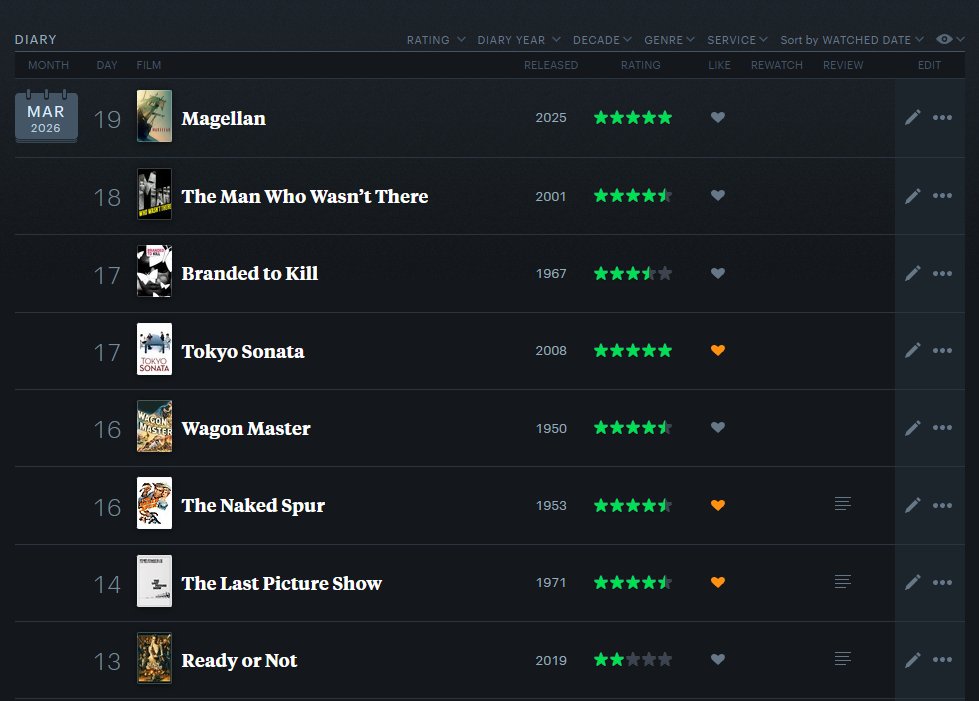Open the Tokyo Sonata film link

point(243,351)
